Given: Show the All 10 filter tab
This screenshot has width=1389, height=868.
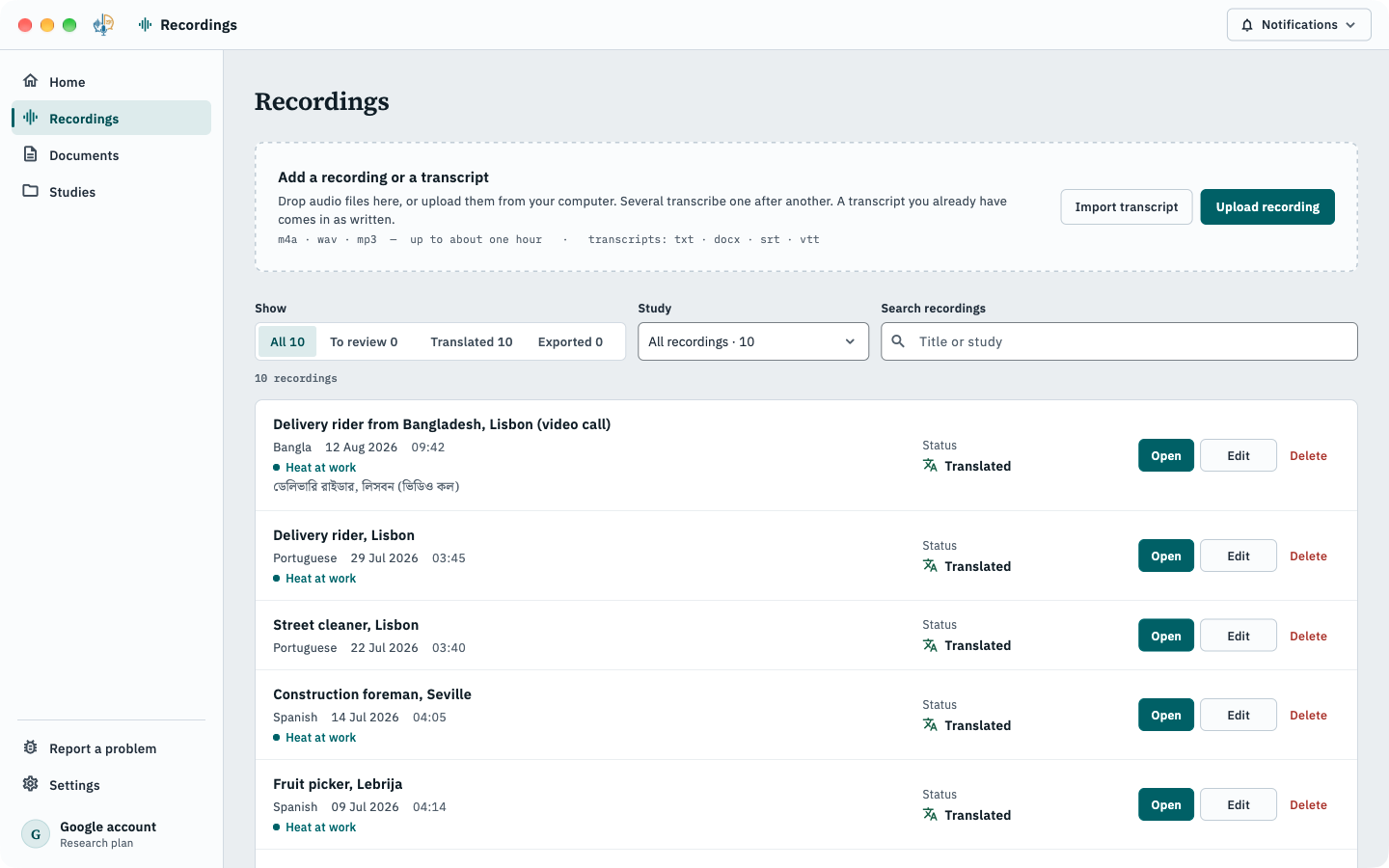Looking at the screenshot, I should coord(287,341).
